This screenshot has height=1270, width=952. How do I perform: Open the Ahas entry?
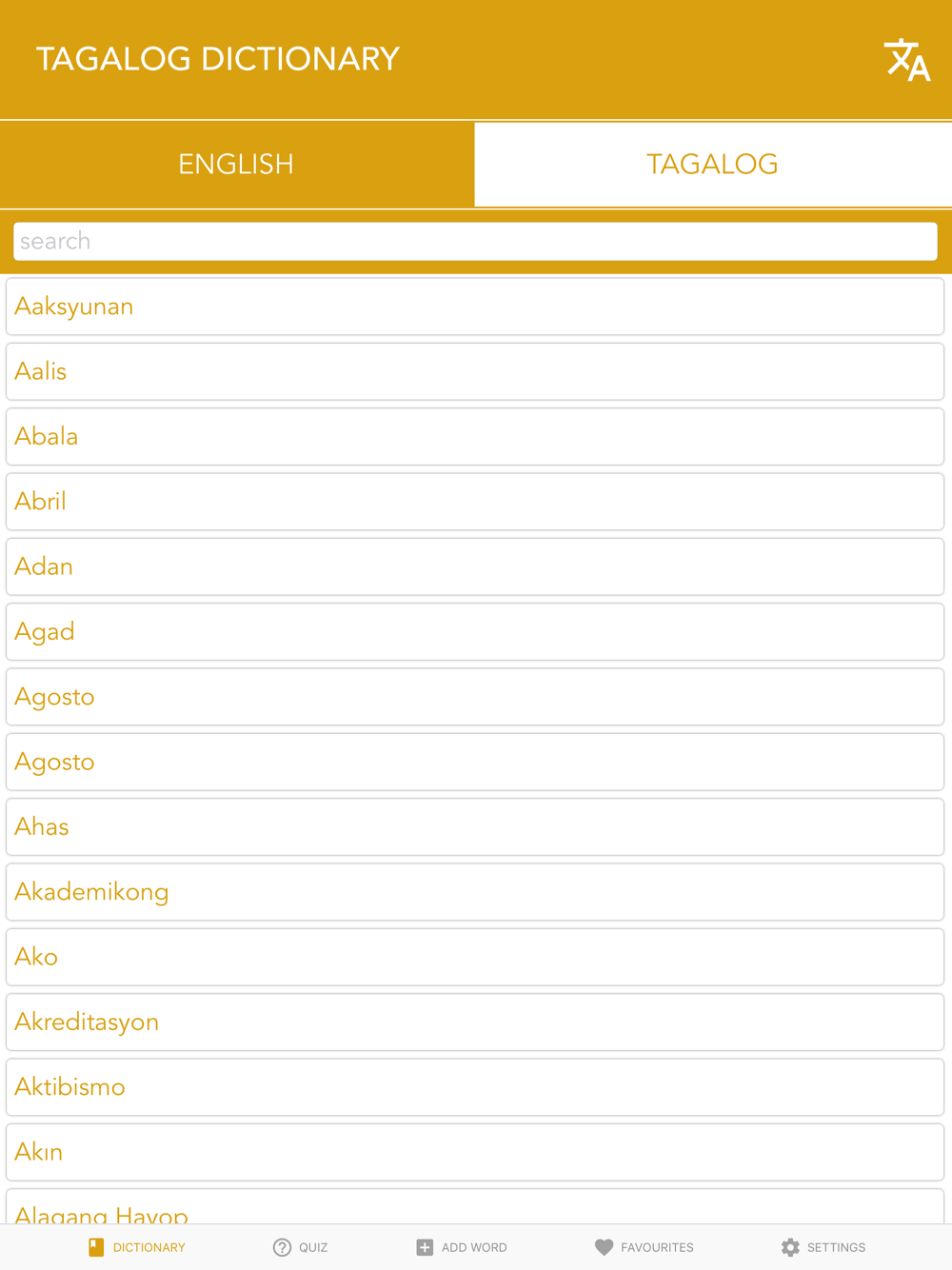(x=475, y=827)
